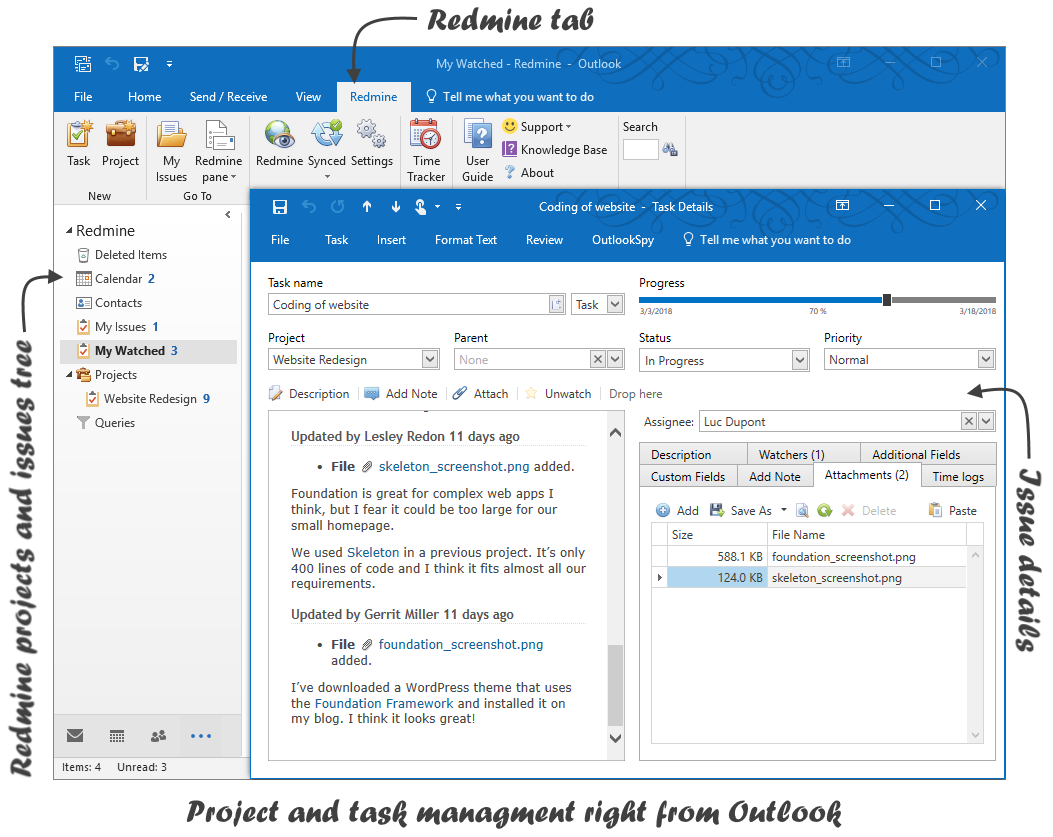The image size is (1053, 837).
Task: Click the Description toolbar button
Action: tap(310, 394)
